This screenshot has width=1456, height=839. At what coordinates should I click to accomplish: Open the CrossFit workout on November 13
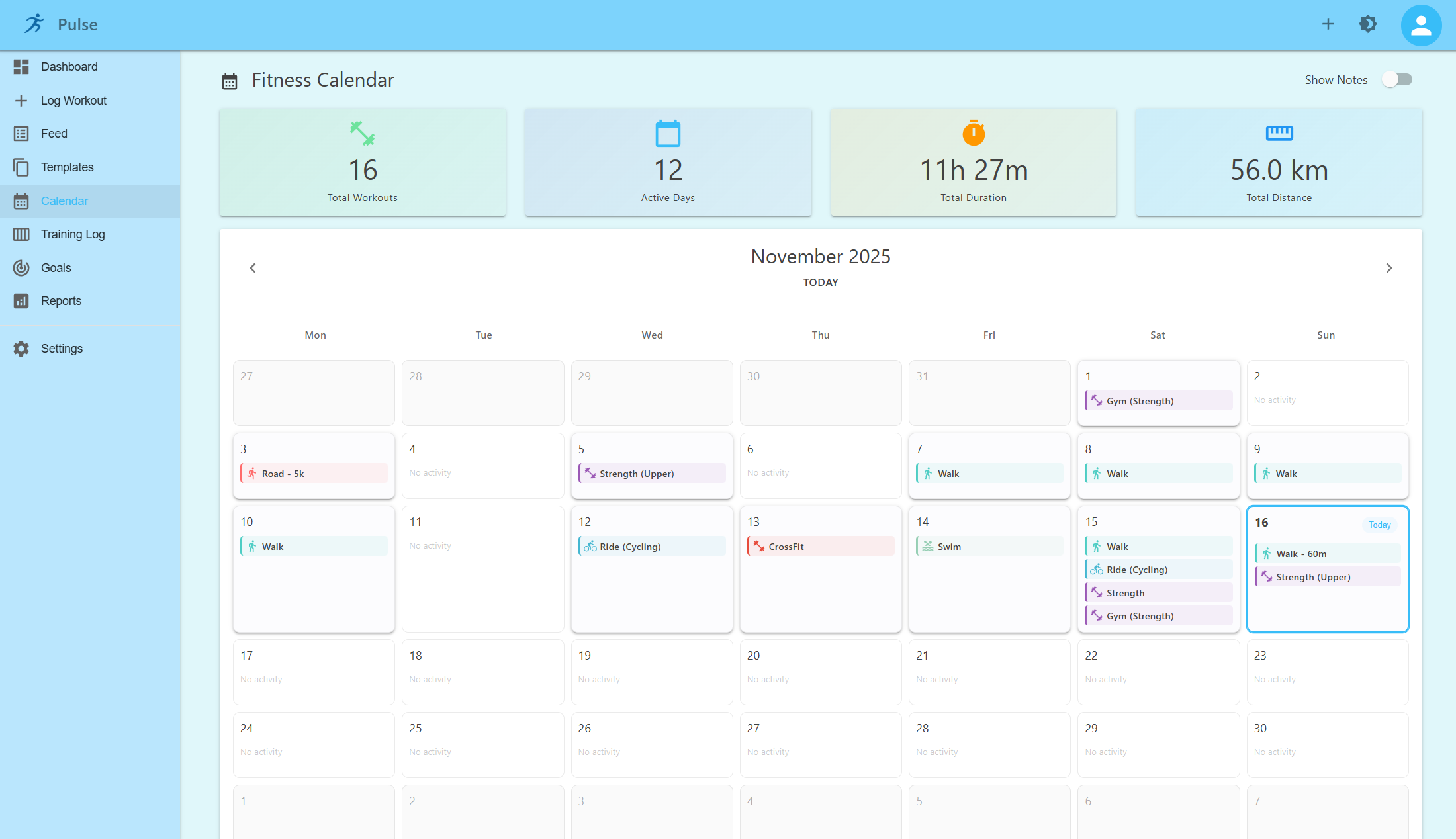click(x=821, y=546)
